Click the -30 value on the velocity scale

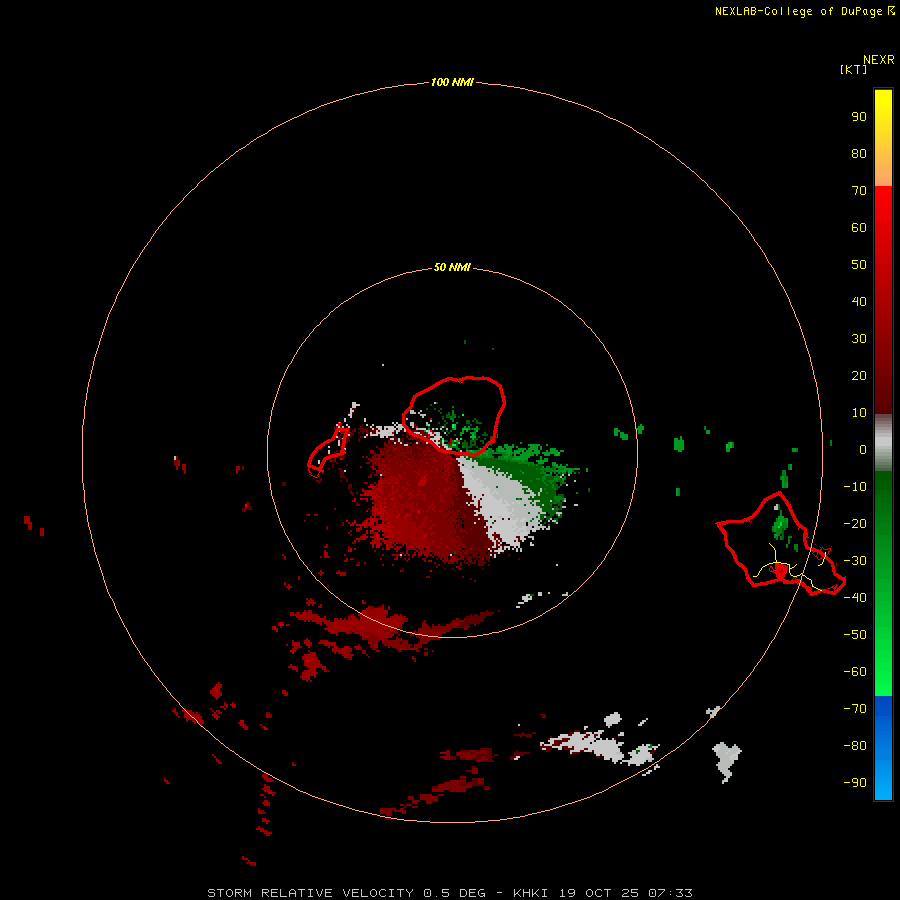pos(855,561)
